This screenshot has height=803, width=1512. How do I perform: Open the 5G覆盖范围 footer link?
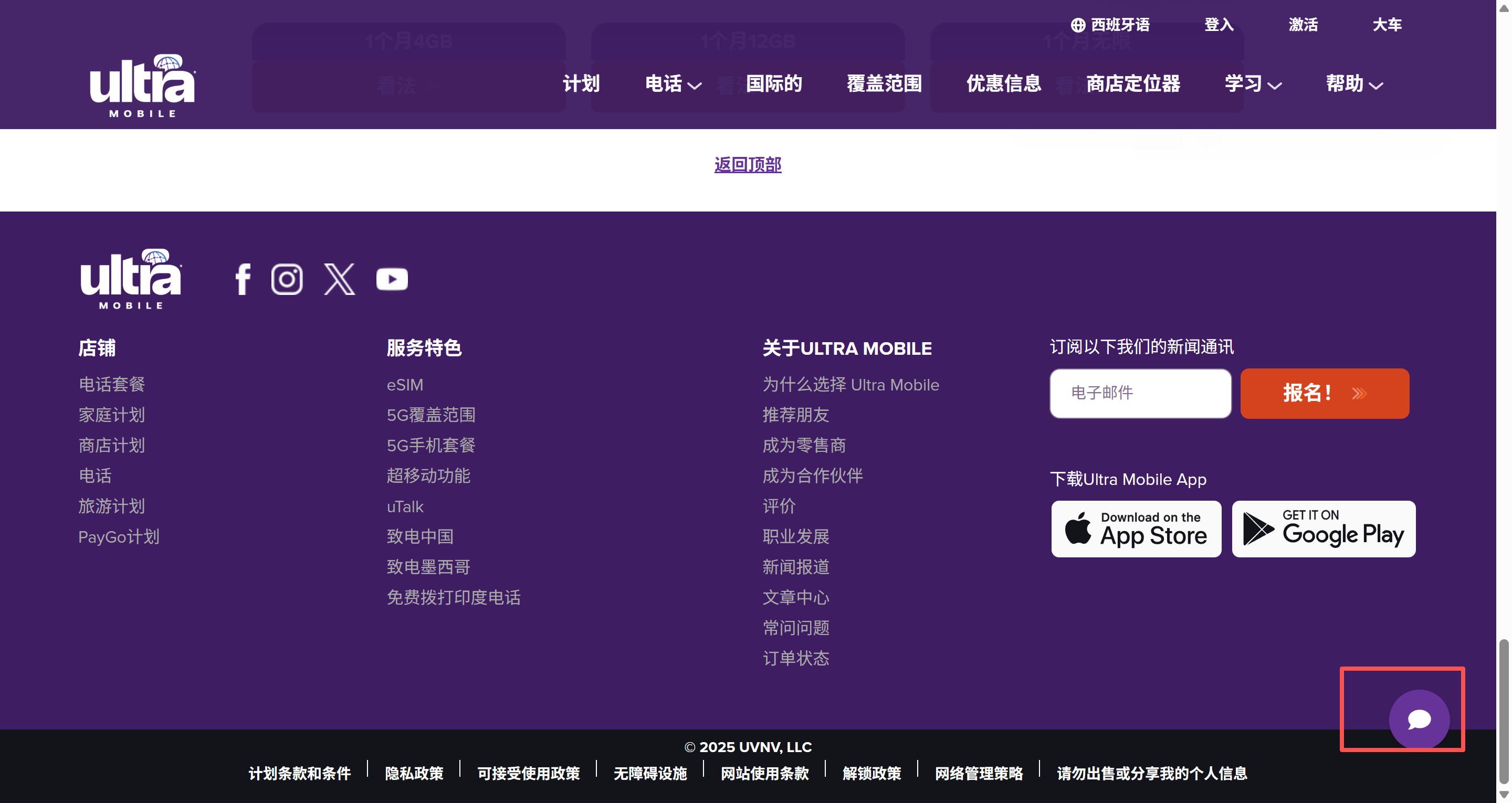pyautogui.click(x=432, y=415)
